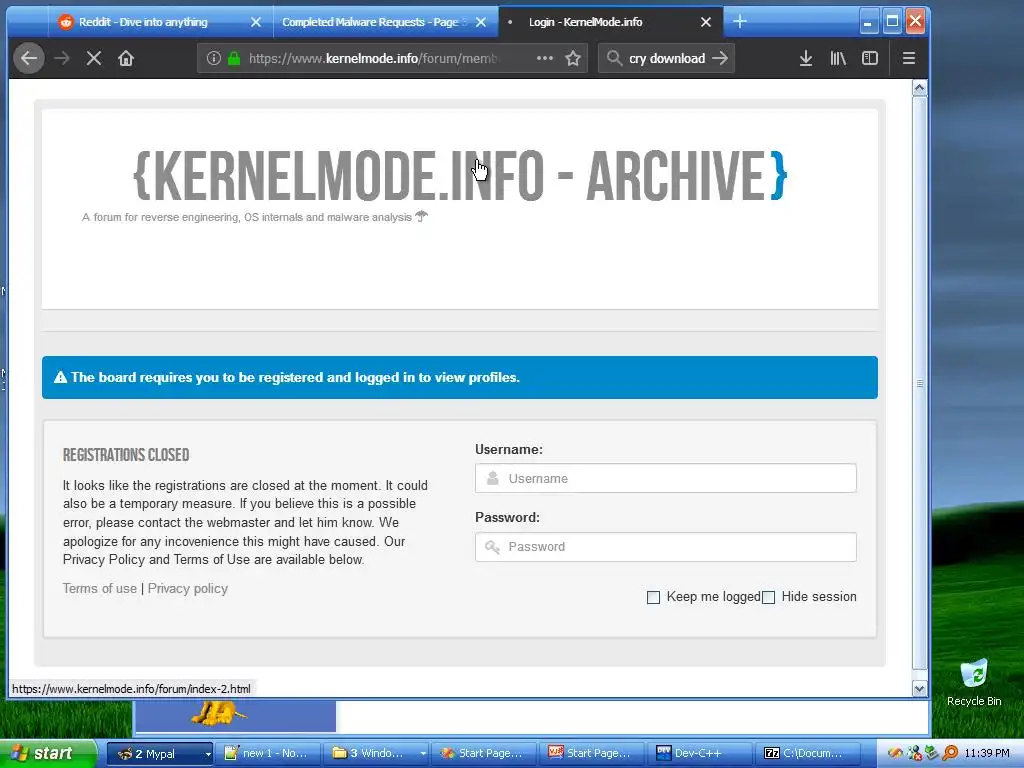Open the page actions ellipsis menu
This screenshot has width=1024, height=768.
(544, 58)
